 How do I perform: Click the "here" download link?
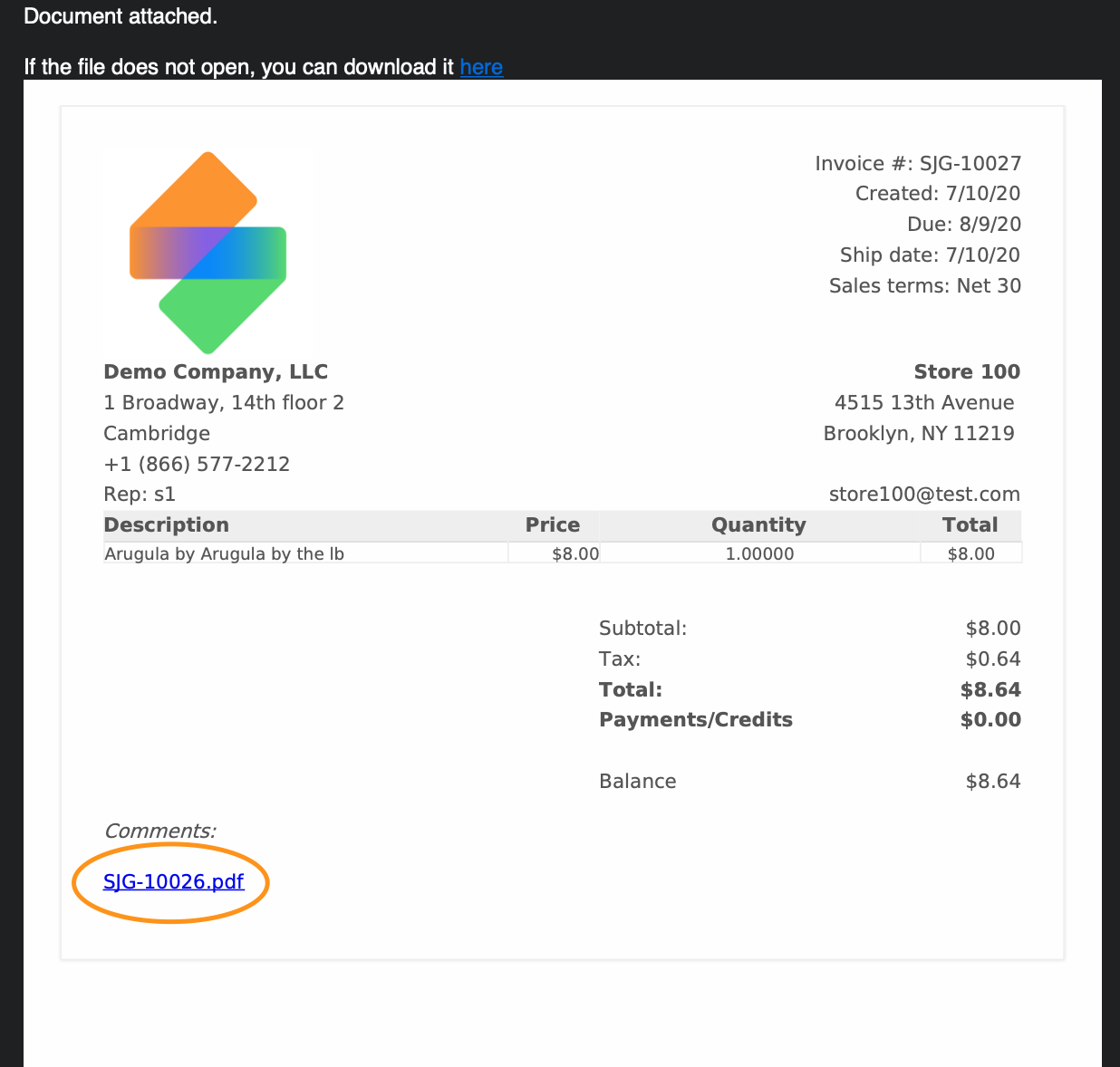[481, 67]
